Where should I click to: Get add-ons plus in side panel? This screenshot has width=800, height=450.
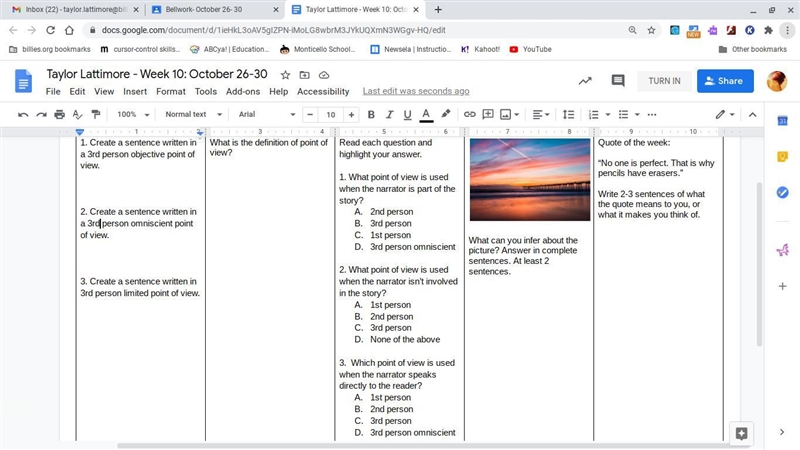[782, 286]
